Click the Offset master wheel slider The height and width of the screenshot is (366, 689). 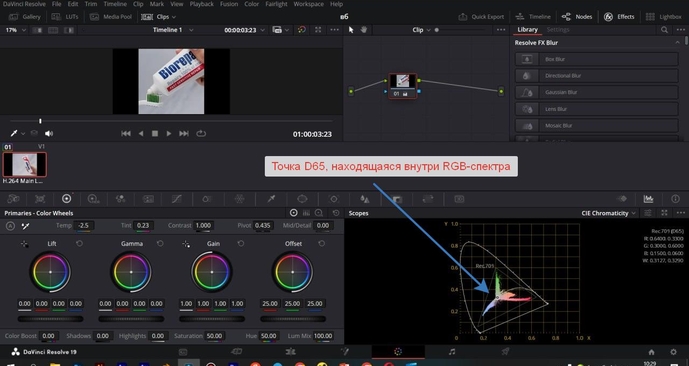[x=293, y=319]
